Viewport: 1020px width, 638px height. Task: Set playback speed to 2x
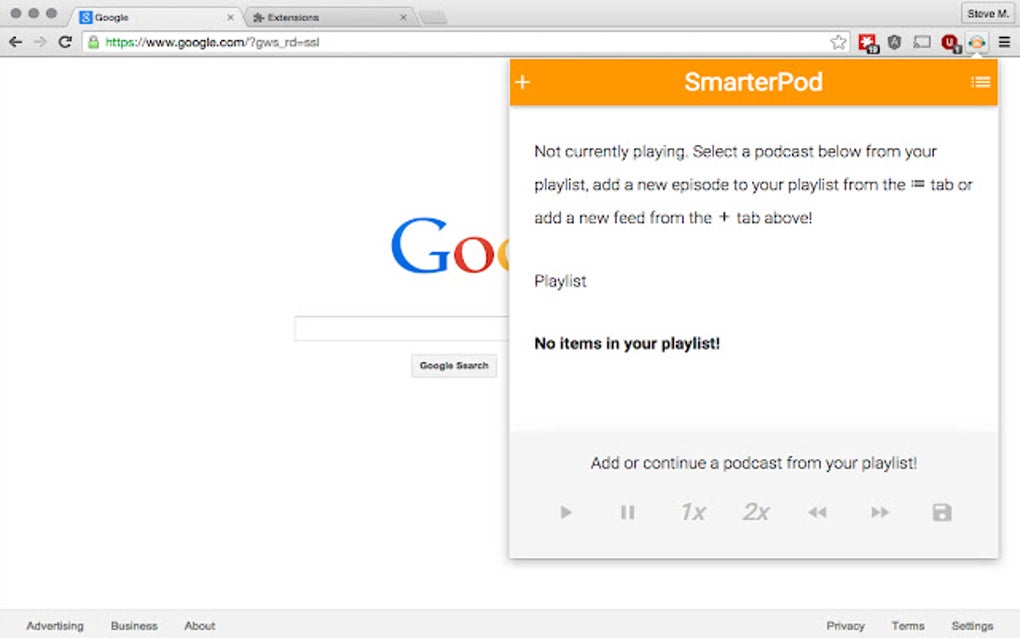tap(756, 512)
